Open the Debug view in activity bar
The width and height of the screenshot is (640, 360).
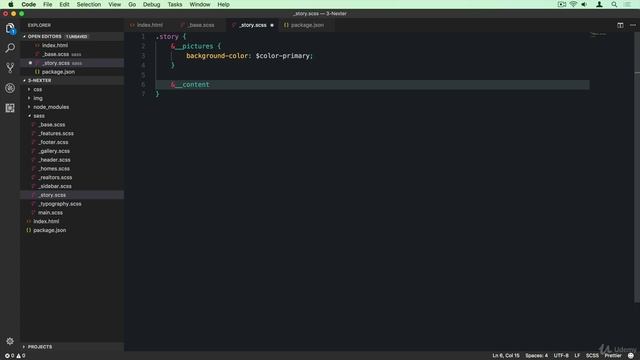[10, 88]
